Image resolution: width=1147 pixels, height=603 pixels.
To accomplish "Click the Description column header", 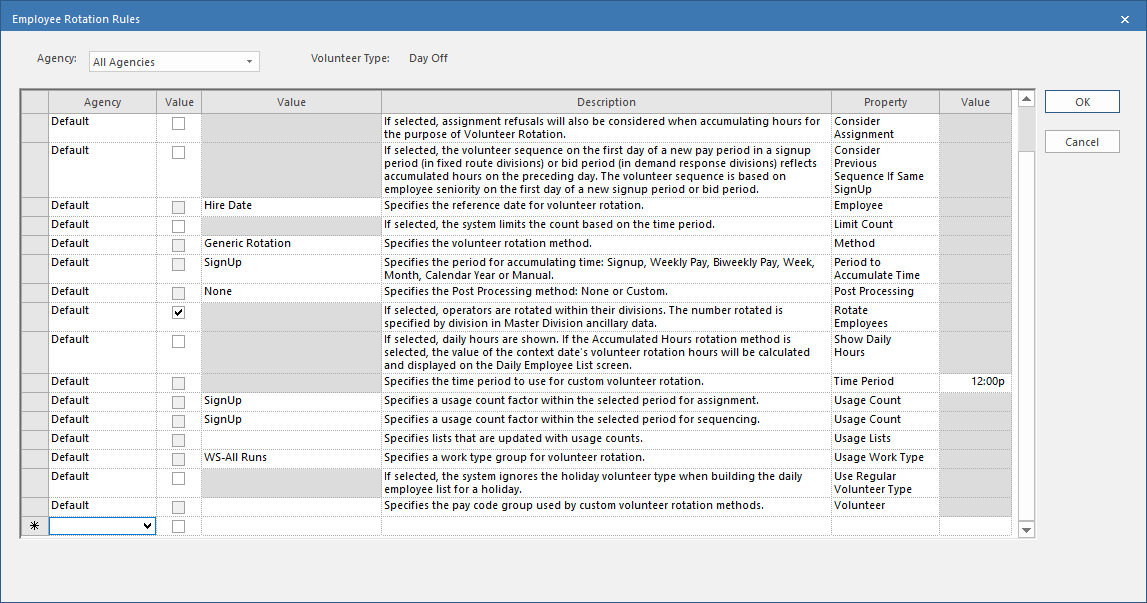I will tap(606, 102).
